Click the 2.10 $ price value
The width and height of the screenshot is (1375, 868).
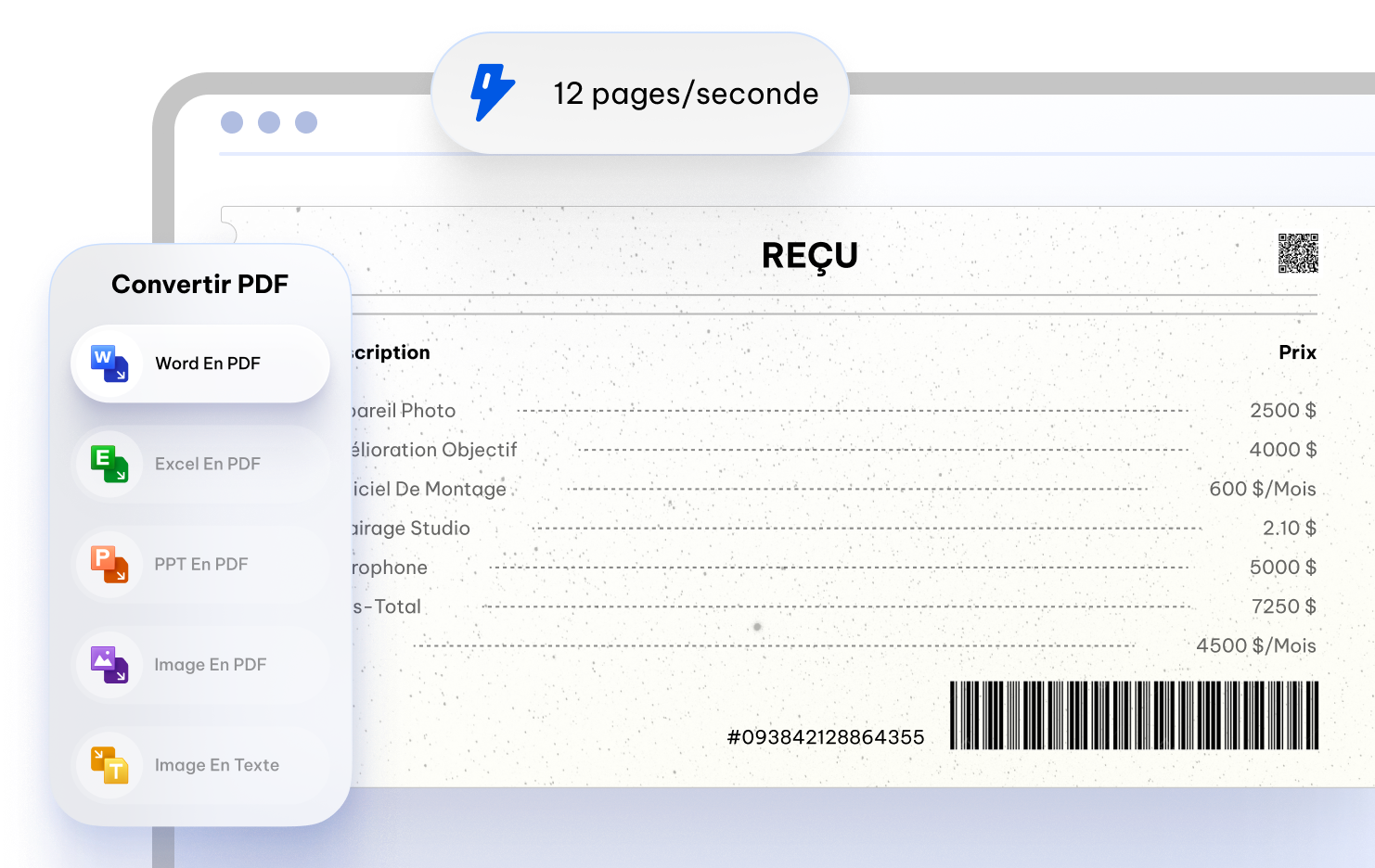(1290, 528)
